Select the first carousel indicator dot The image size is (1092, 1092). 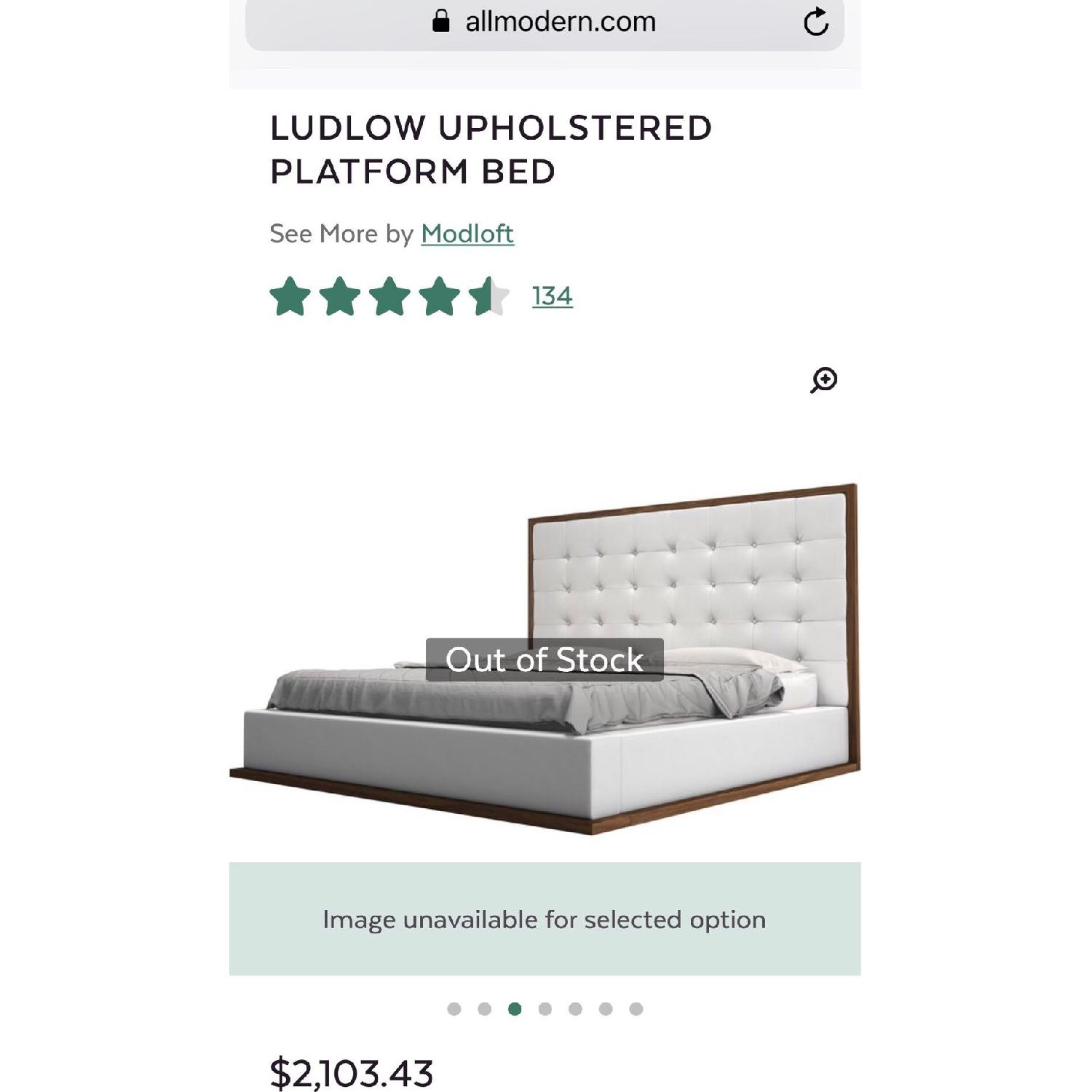coord(454,1010)
